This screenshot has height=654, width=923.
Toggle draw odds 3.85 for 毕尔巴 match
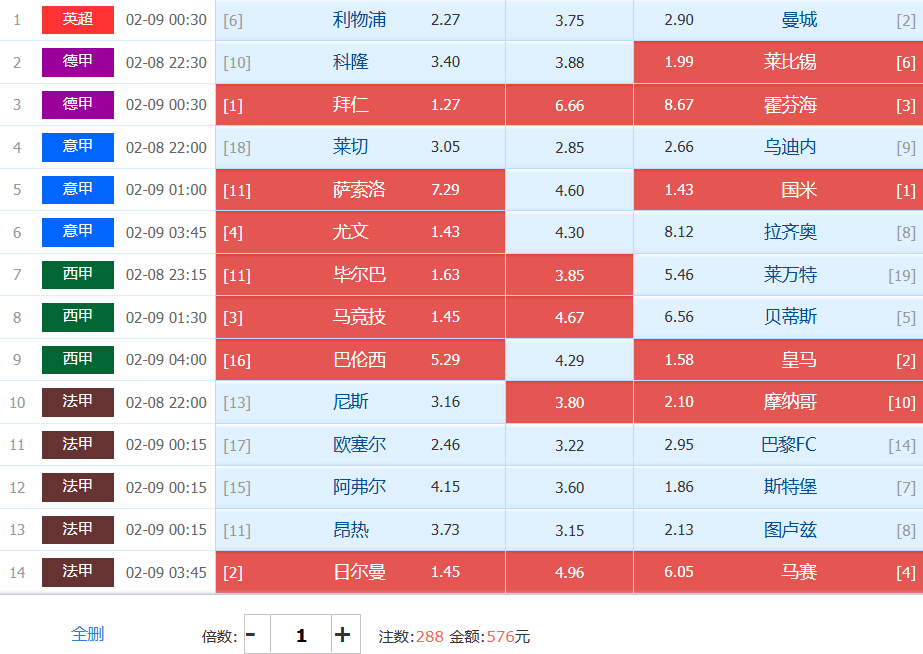point(569,274)
